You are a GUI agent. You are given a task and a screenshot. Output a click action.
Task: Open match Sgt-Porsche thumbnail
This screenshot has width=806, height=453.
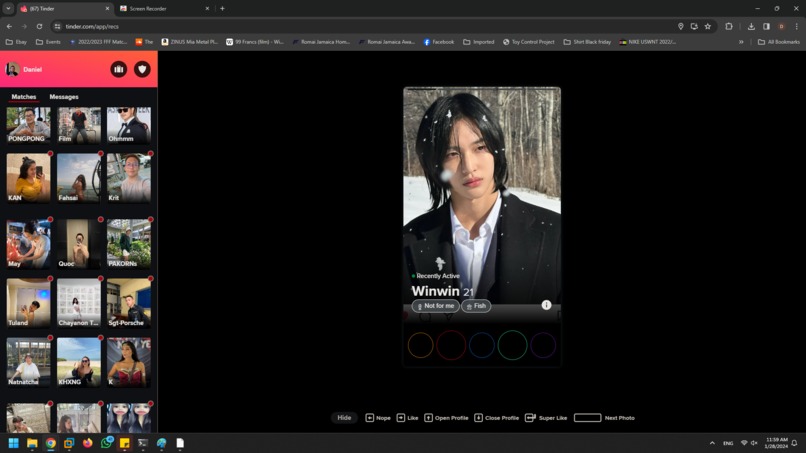[x=129, y=303]
